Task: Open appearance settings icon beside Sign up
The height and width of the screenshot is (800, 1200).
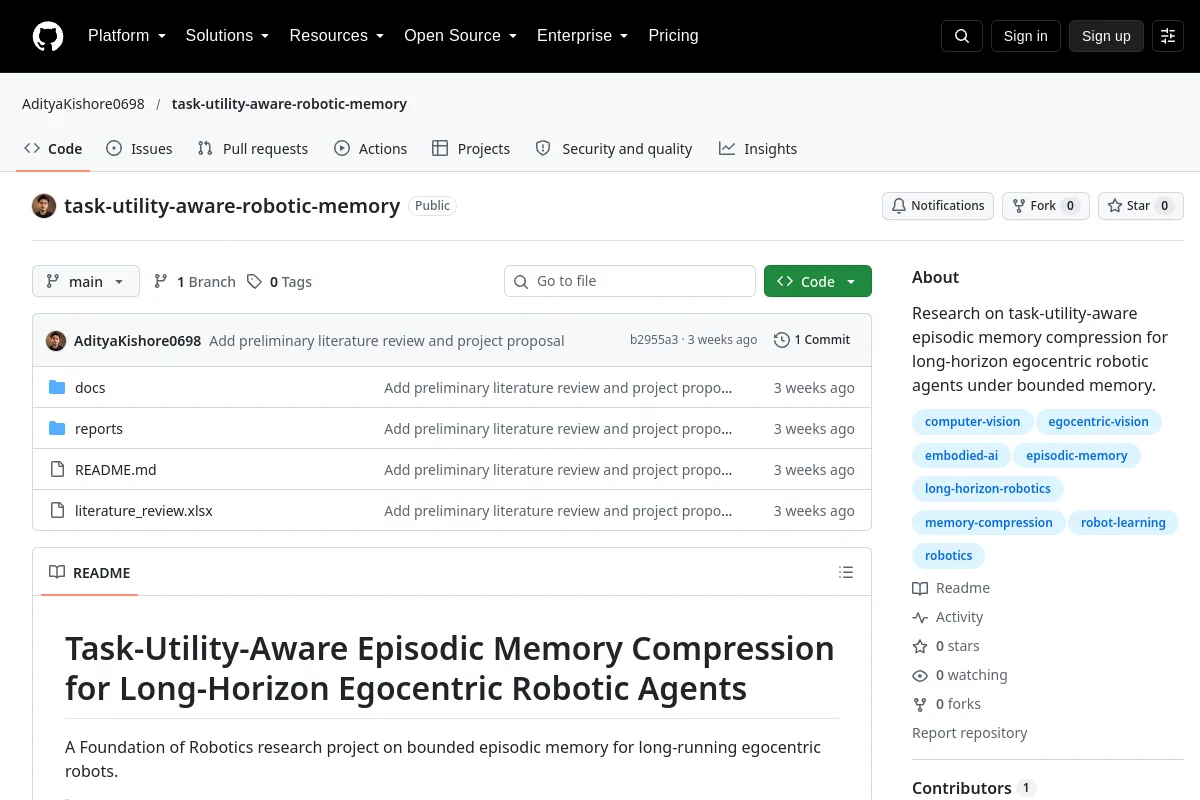Action: [1168, 36]
